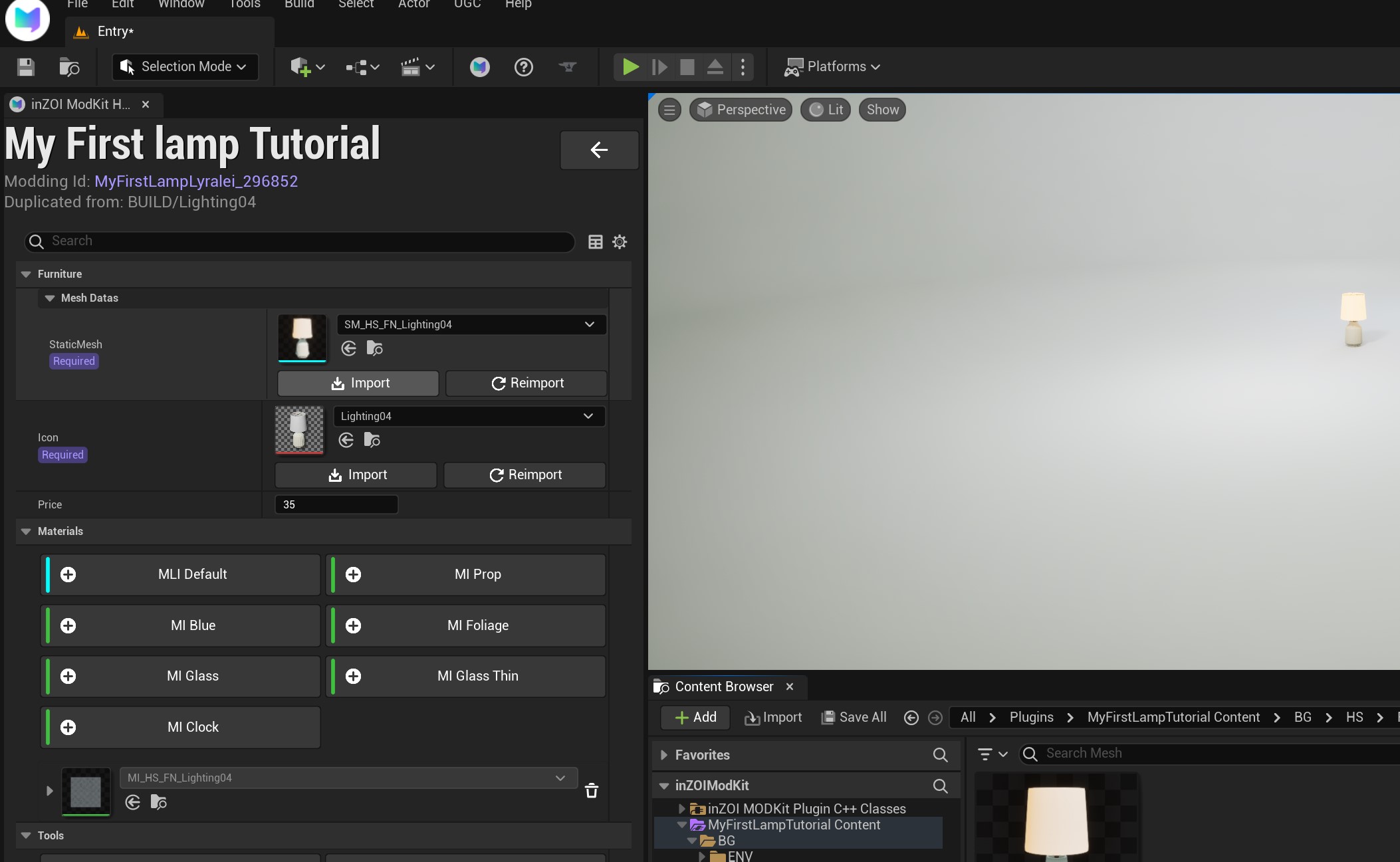Use selected asset for MI_HS_FN_Lighting04 material

(x=132, y=802)
